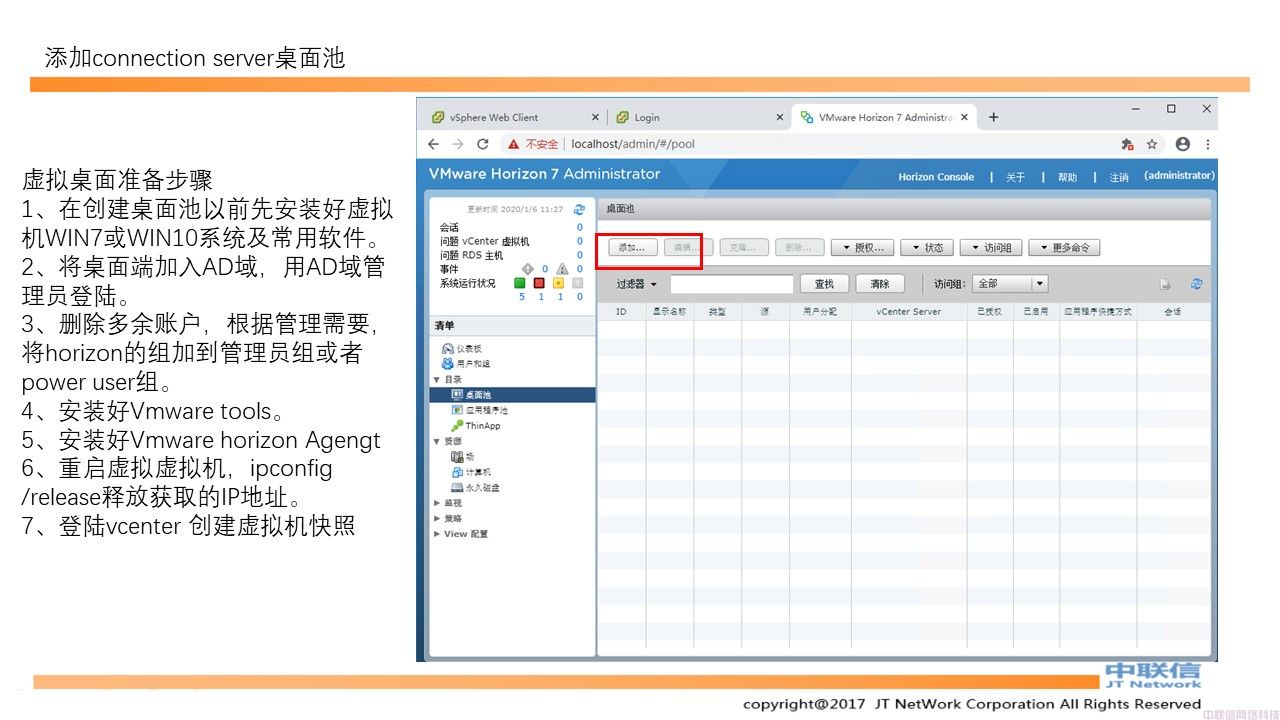Viewport: 1280px width, 720px height.
Task: Sort by the vCenter Server column header
Action: click(909, 312)
